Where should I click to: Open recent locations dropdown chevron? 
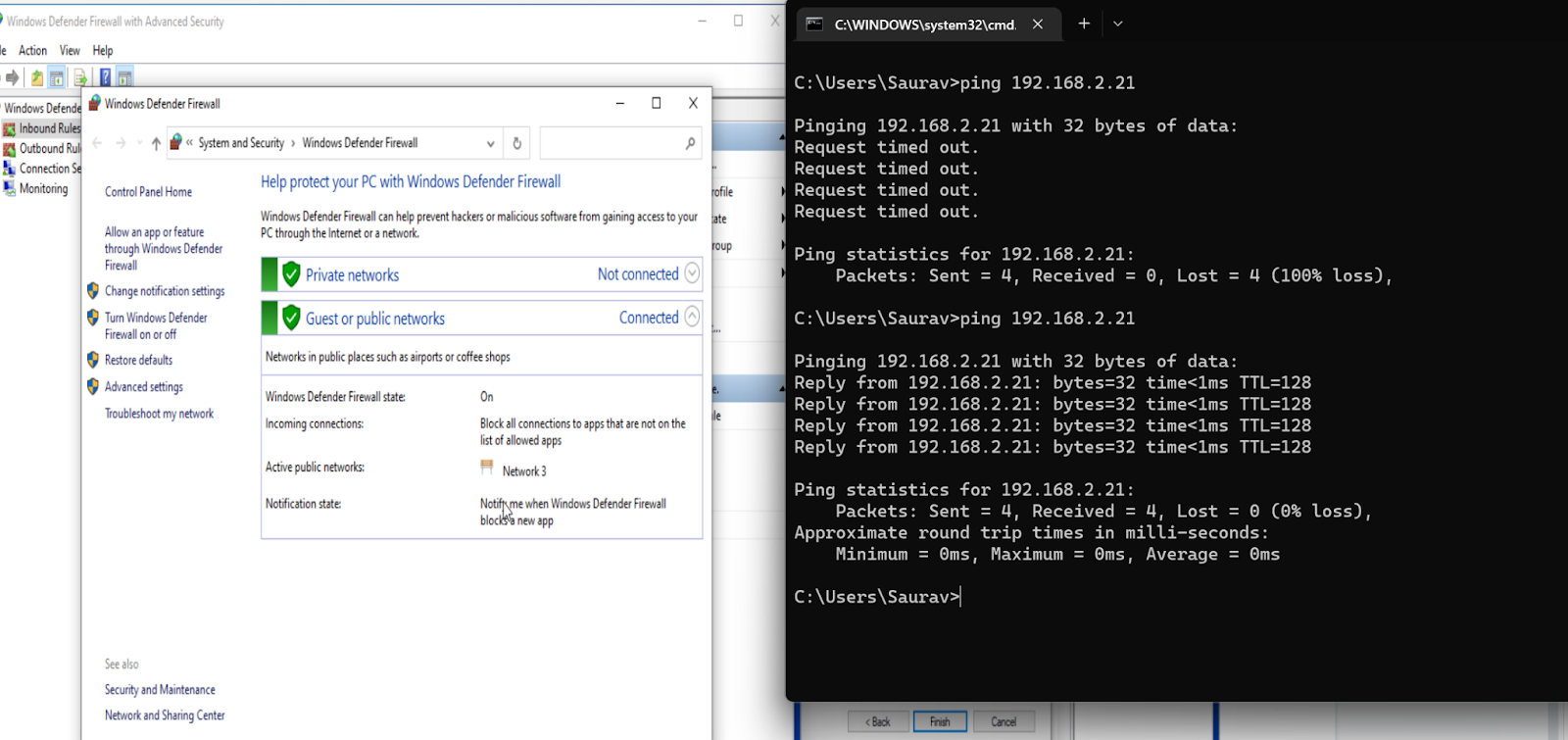point(139,143)
